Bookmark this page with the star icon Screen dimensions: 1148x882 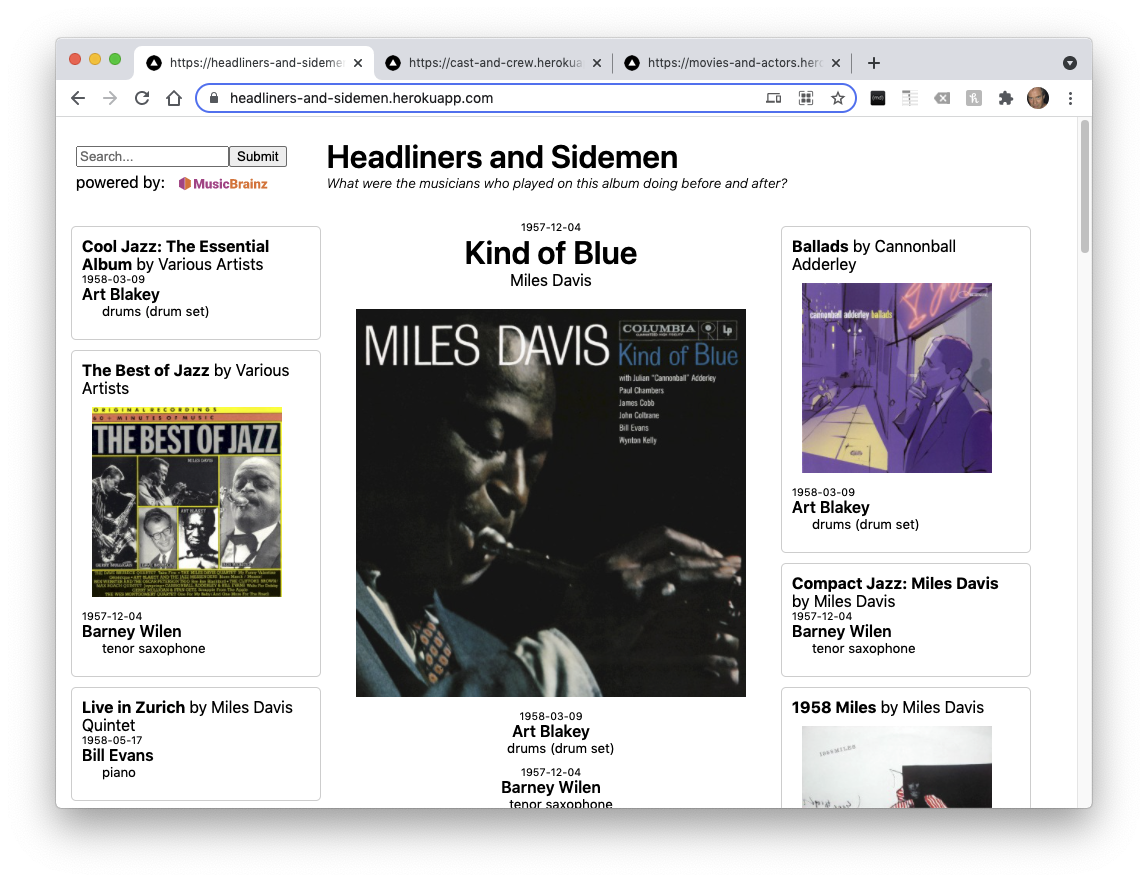click(838, 98)
